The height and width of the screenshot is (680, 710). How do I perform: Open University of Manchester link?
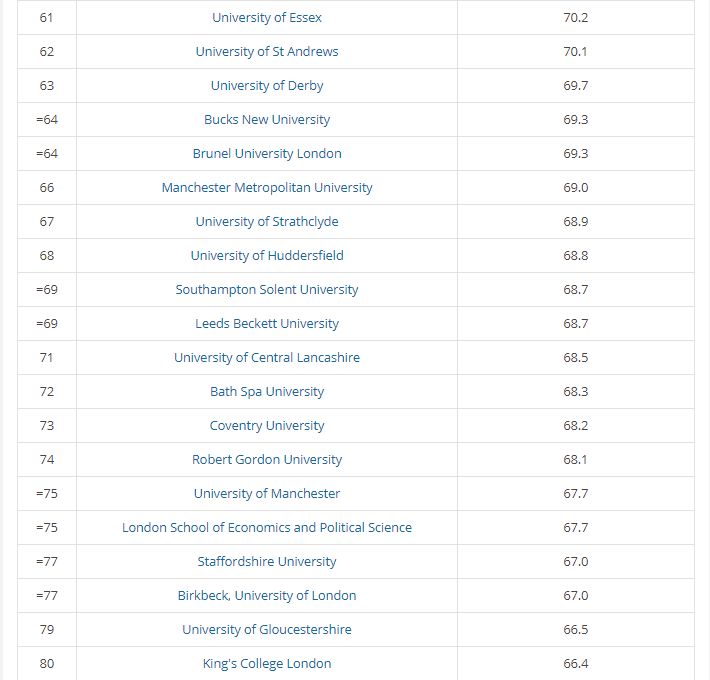point(267,493)
